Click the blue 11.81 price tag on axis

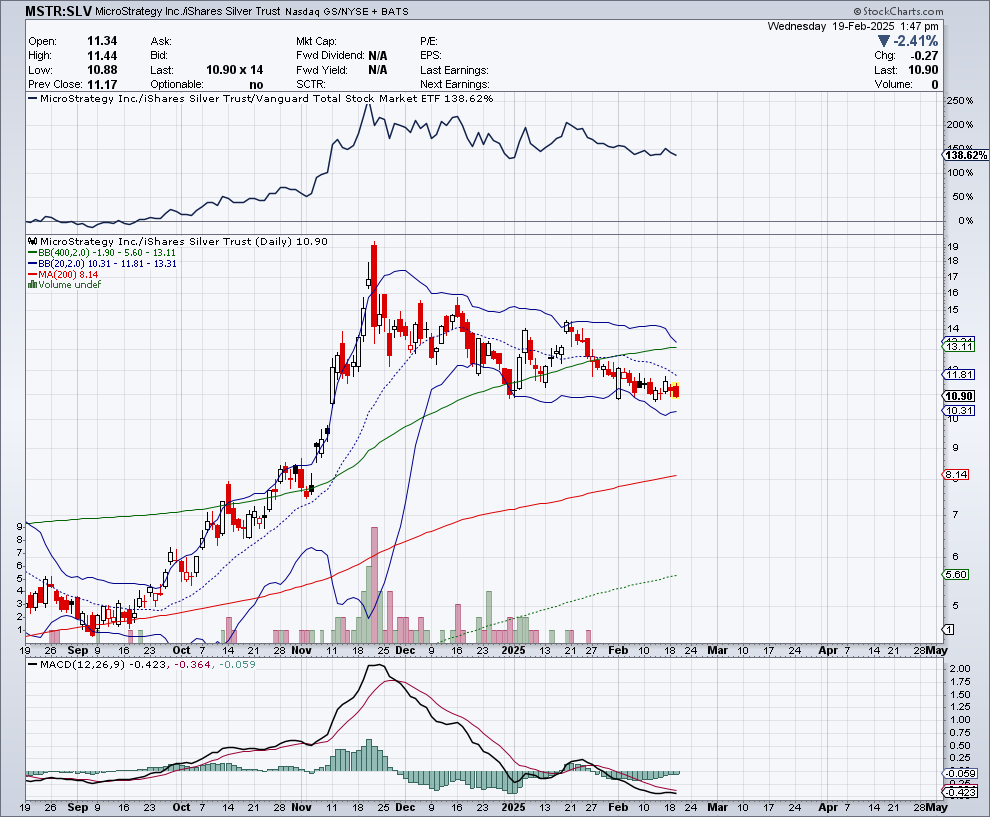tap(959, 375)
